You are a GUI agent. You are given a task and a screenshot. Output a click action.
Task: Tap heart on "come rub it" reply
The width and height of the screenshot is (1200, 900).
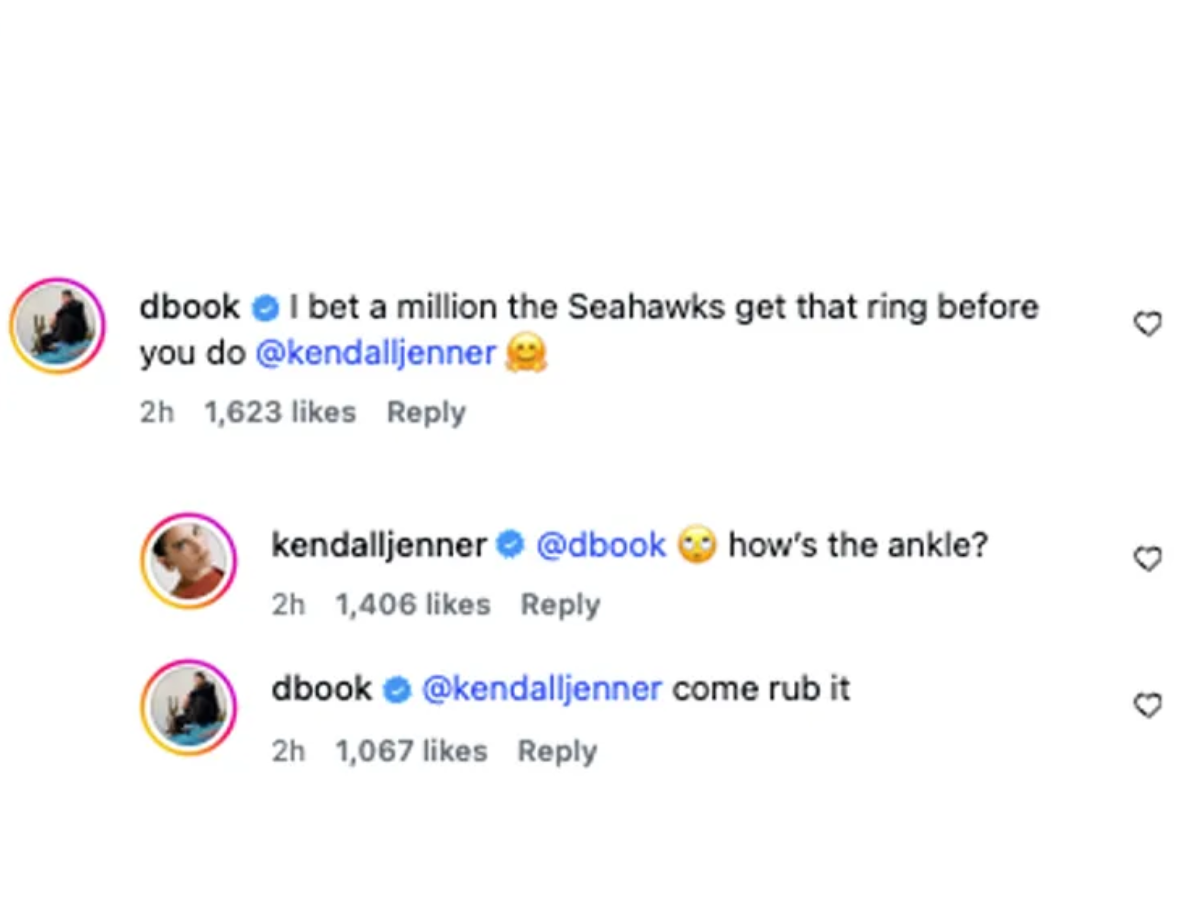(1149, 706)
